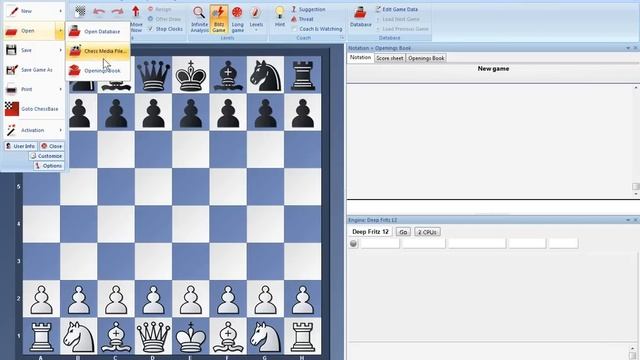Click the 2 CPUs button
This screenshot has width=640, height=360.
point(427,232)
